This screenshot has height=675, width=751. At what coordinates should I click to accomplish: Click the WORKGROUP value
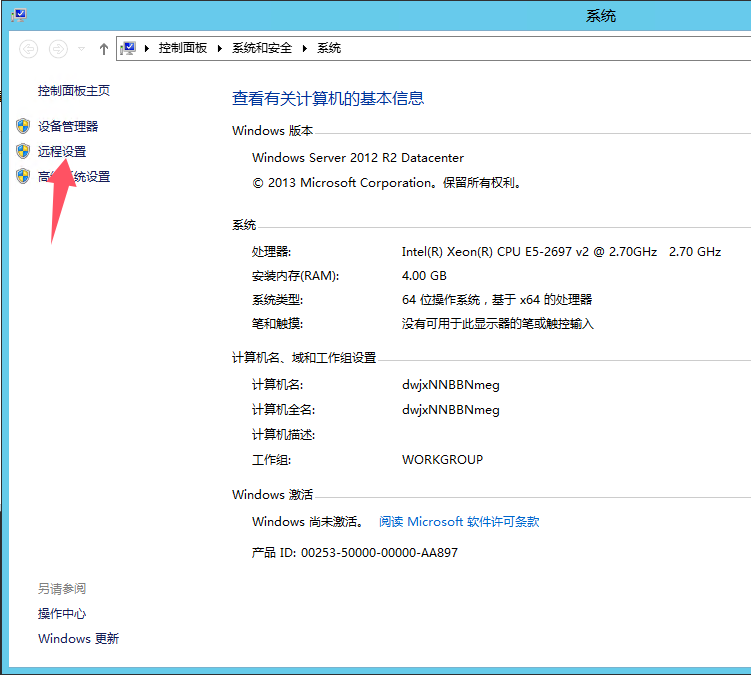tap(442, 459)
